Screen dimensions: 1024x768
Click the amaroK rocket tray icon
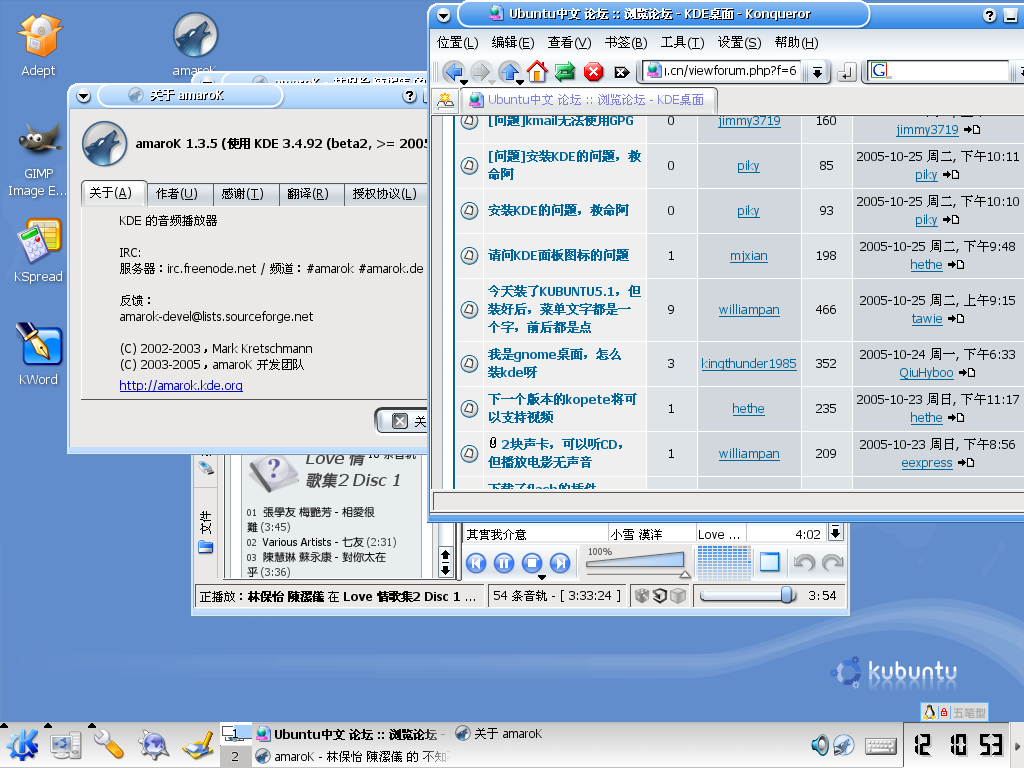[843, 744]
